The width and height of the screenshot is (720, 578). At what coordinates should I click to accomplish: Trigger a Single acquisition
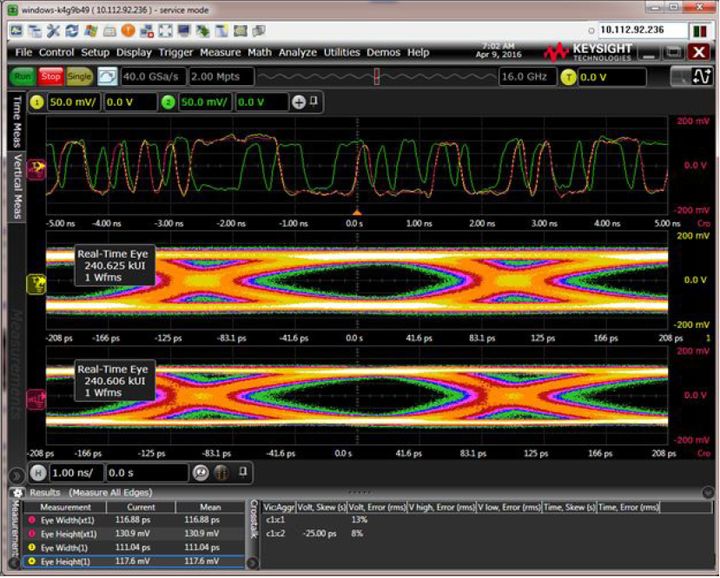tap(80, 76)
